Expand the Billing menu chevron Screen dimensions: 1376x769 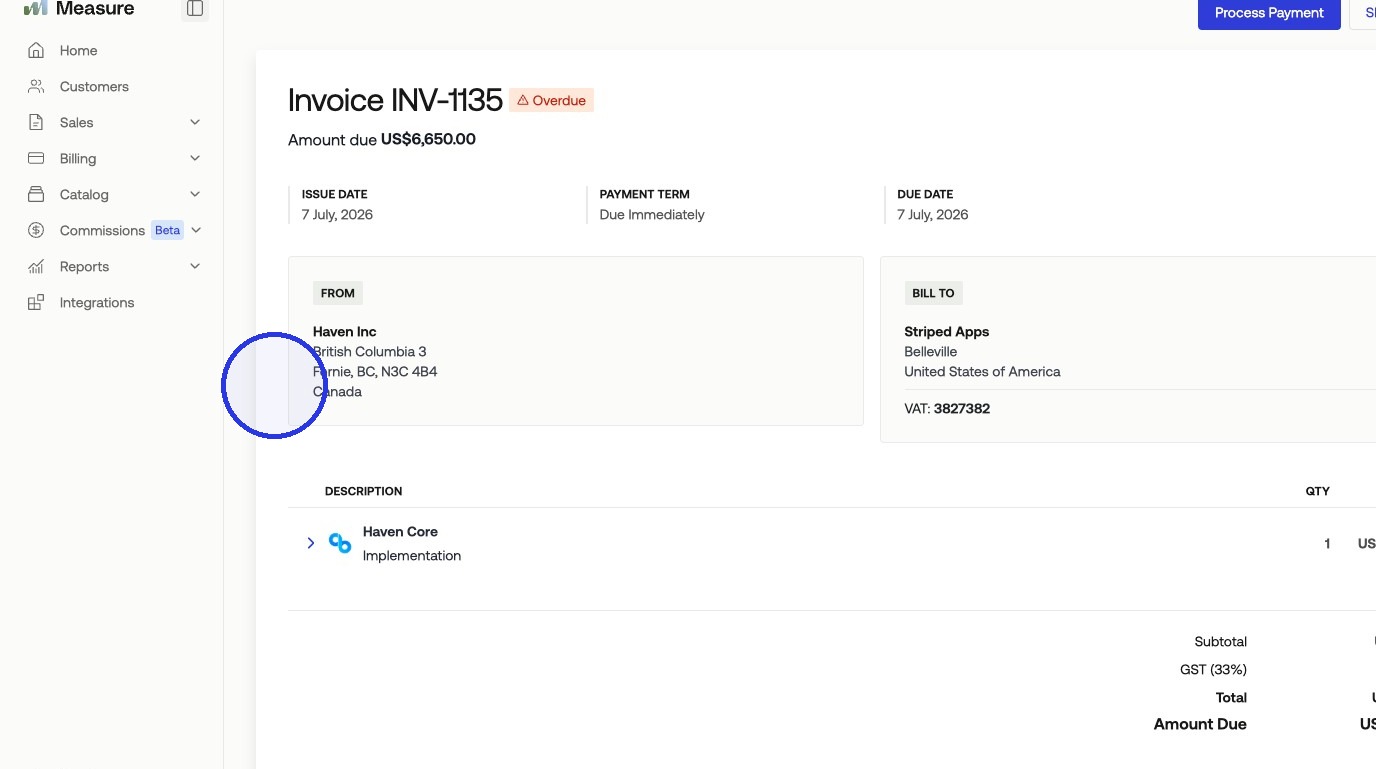195,158
